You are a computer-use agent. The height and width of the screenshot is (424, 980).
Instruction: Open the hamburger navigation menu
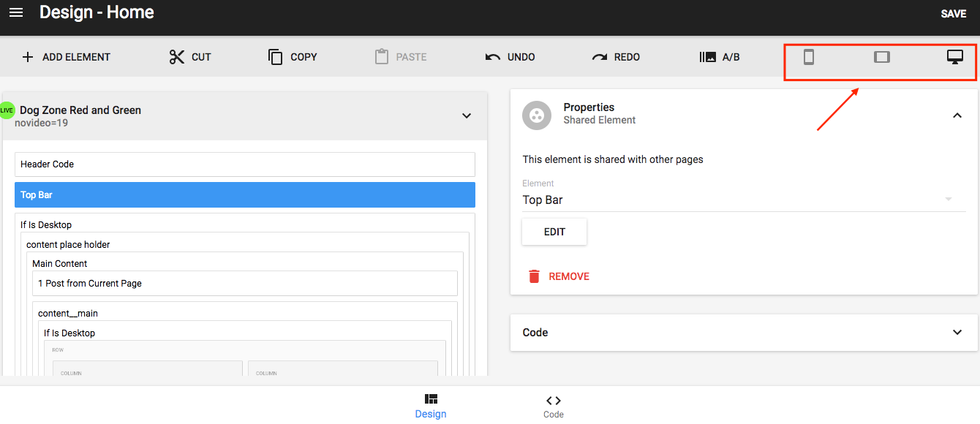16,13
